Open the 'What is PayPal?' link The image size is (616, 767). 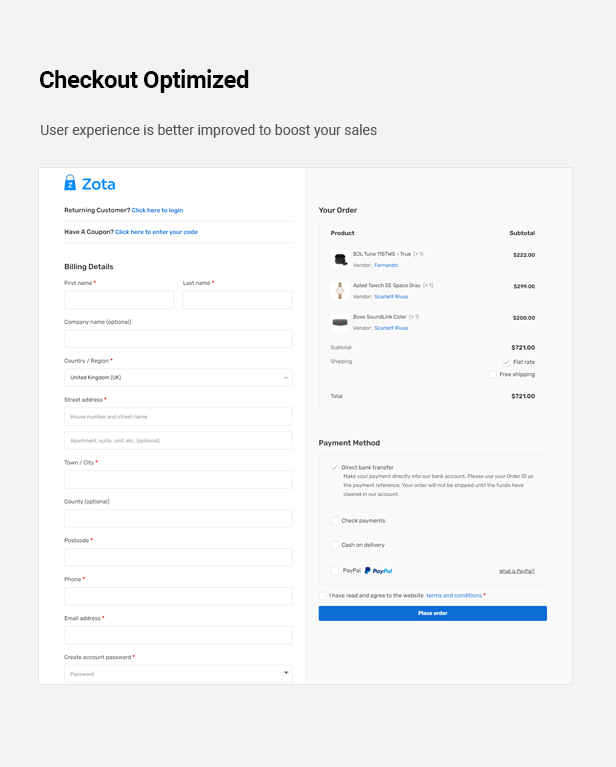[x=516, y=571]
